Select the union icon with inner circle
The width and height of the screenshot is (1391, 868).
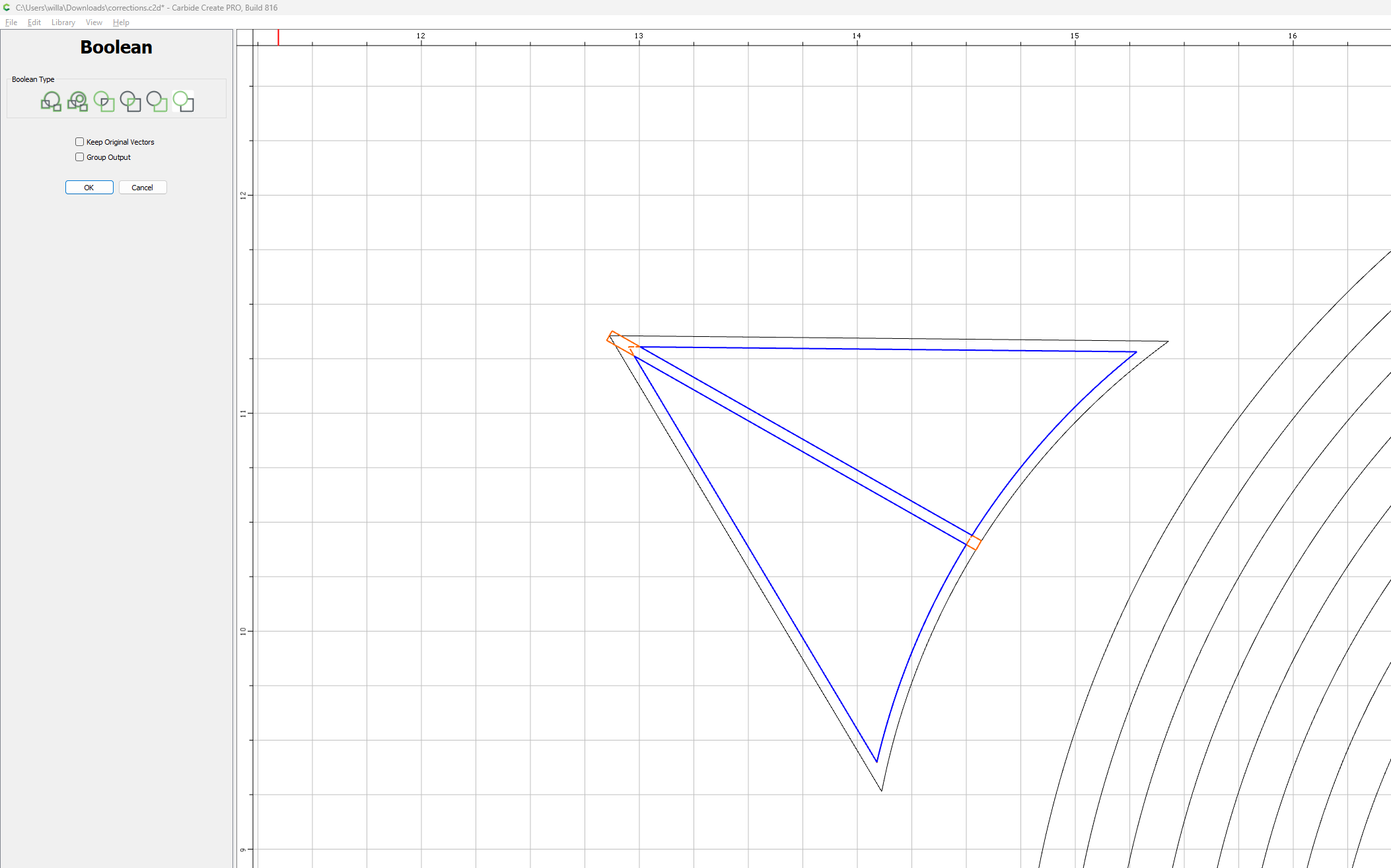pyautogui.click(x=77, y=102)
